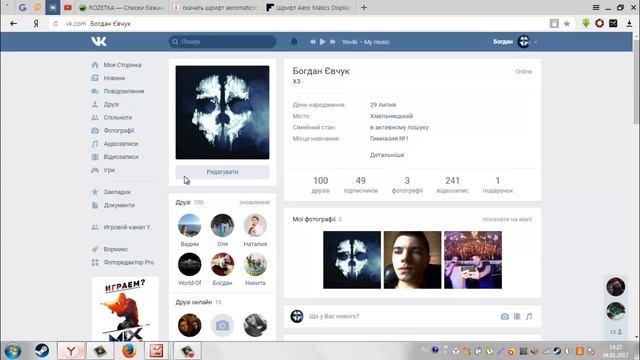Viewport: 640px width, 360px height.
Task: Open the concert photo in Мої фотографії
Action: pos(473,260)
